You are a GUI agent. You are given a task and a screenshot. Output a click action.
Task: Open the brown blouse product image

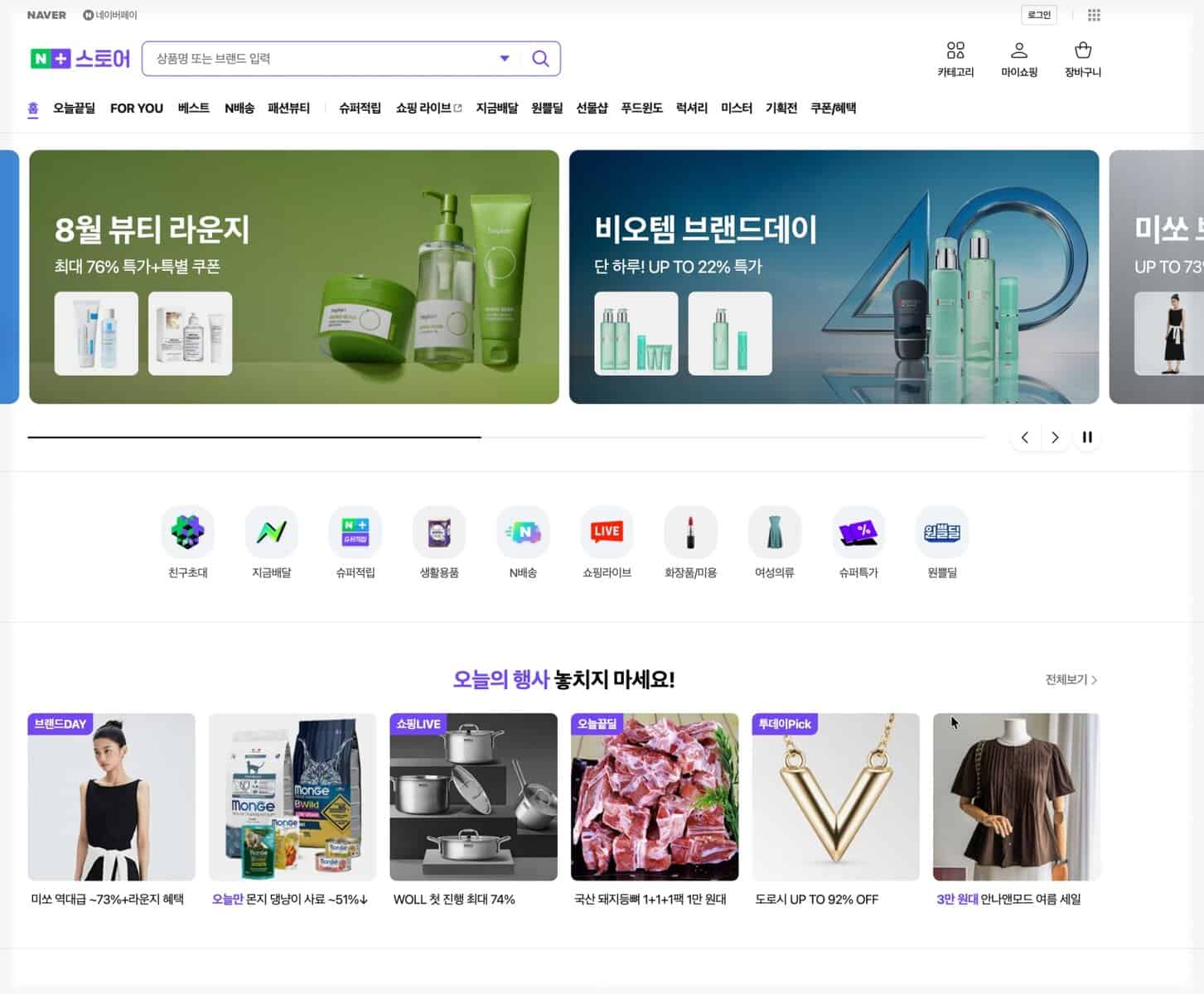point(1017,797)
